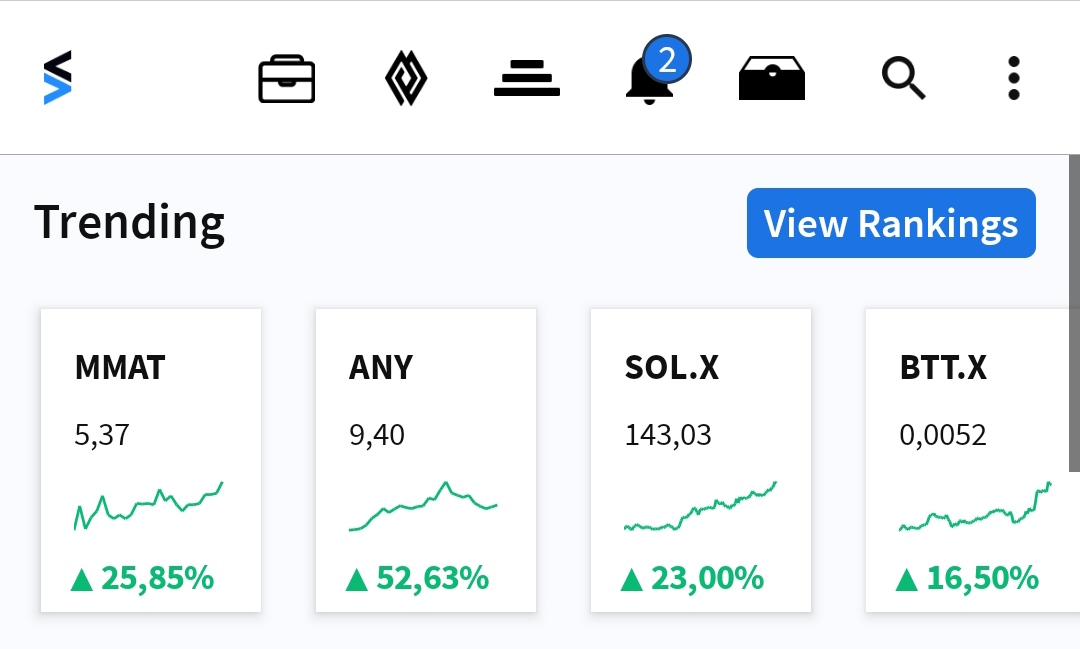1080x649 pixels.
Task: Click the BTT.X sparkline chart
Action: tap(975, 508)
